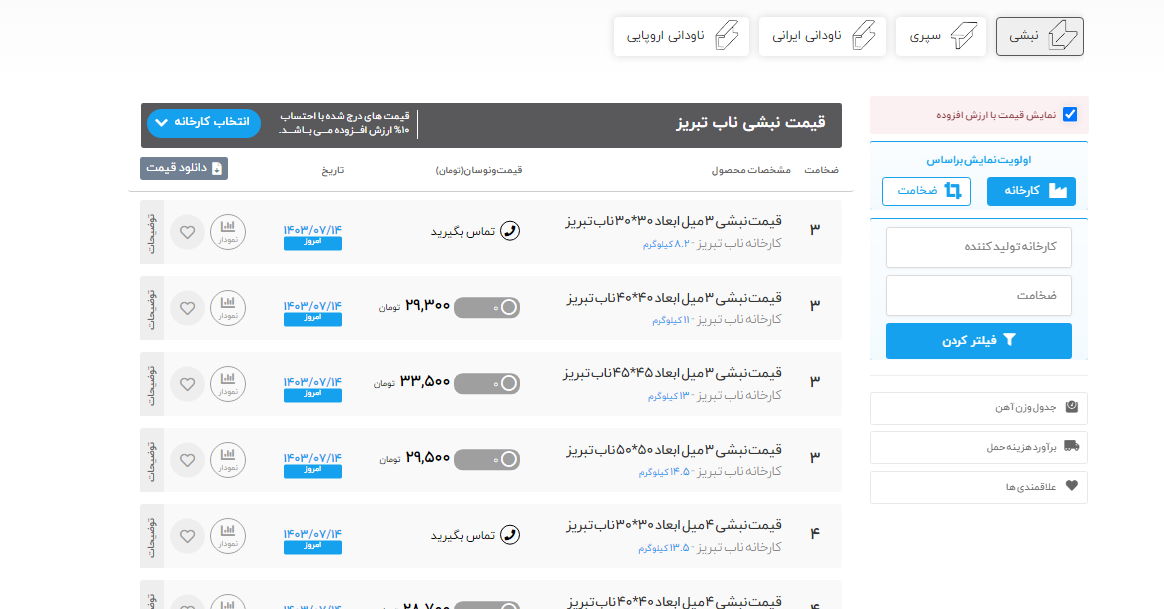Image resolution: width=1164 pixels, height=609 pixels.
Task: Toggle price slider on 29,500 row
Action: pyautogui.click(x=487, y=459)
